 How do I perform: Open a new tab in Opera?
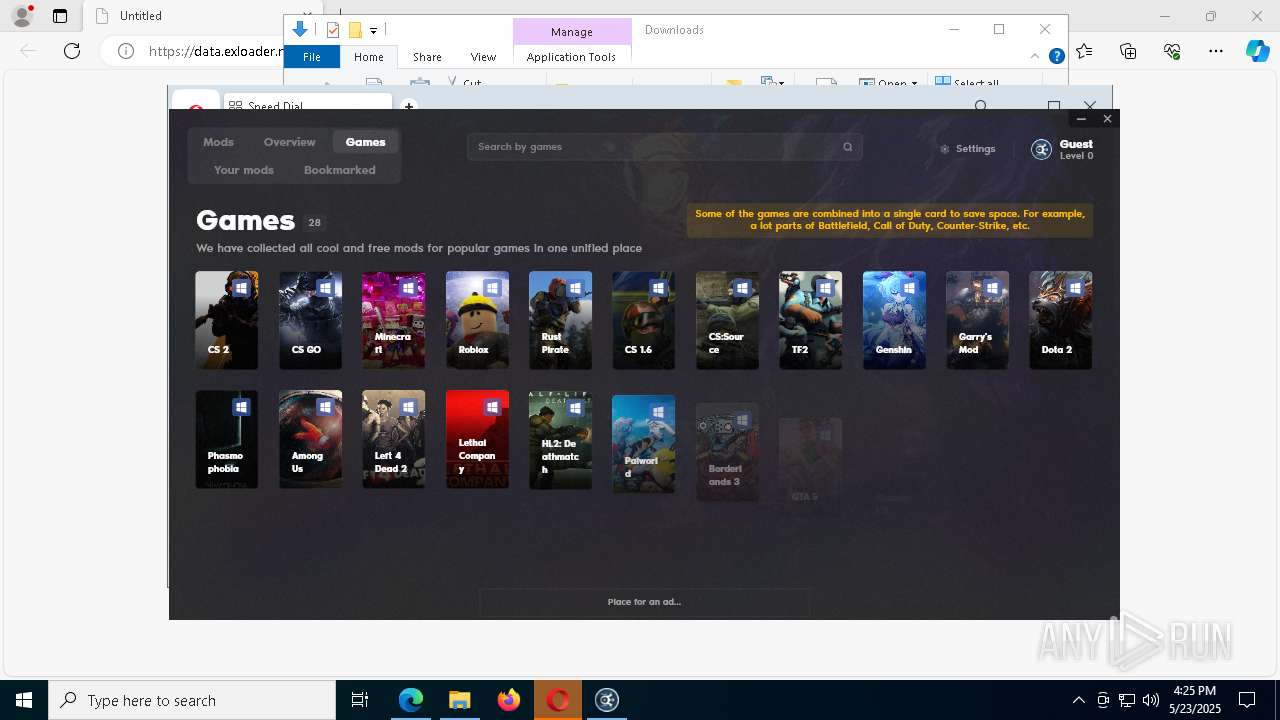point(408,105)
